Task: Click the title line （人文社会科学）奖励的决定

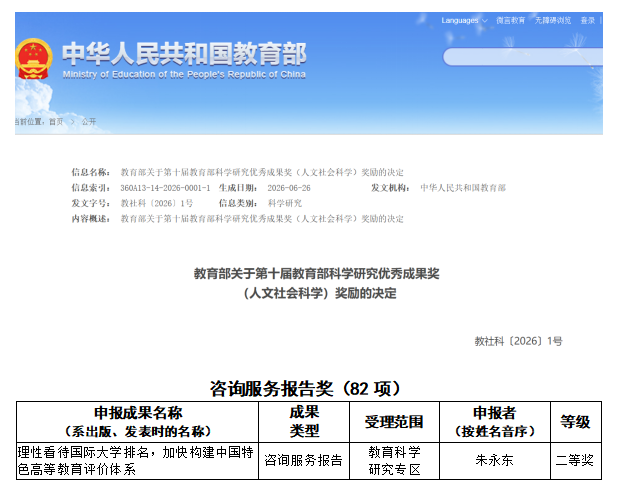Action: [x=320, y=293]
